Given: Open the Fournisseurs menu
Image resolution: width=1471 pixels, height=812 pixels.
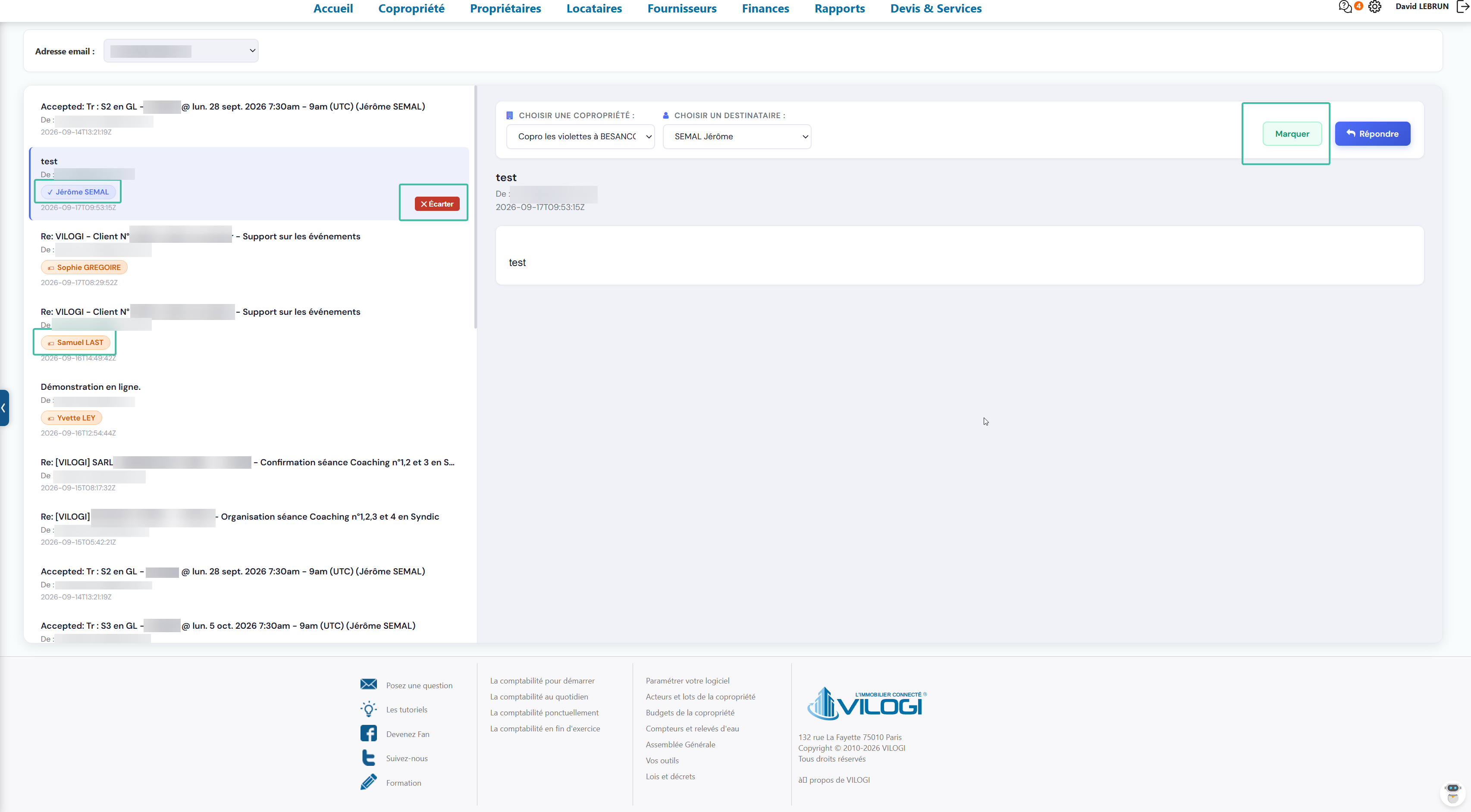Looking at the screenshot, I should coord(682,9).
